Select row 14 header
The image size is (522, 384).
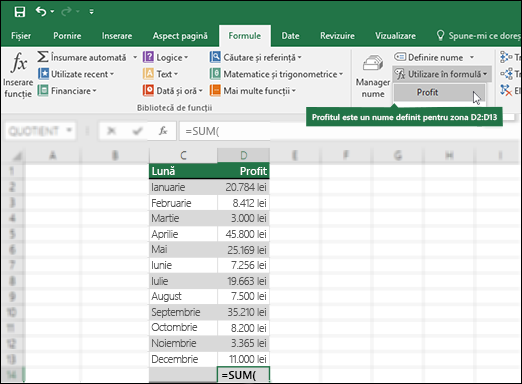(12, 375)
